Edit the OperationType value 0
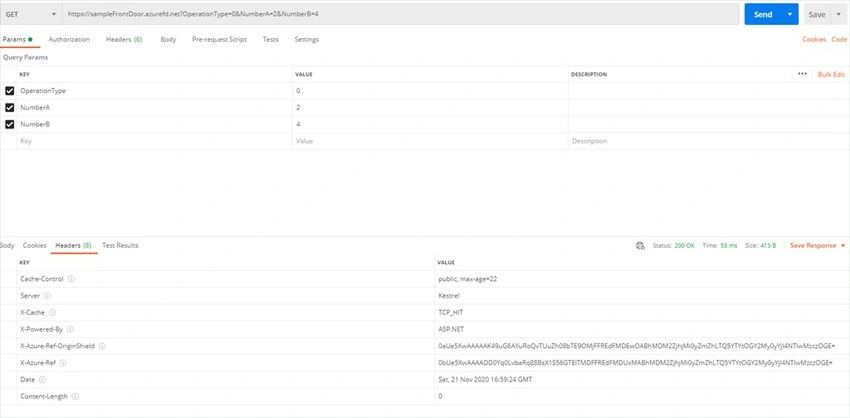 (430, 91)
